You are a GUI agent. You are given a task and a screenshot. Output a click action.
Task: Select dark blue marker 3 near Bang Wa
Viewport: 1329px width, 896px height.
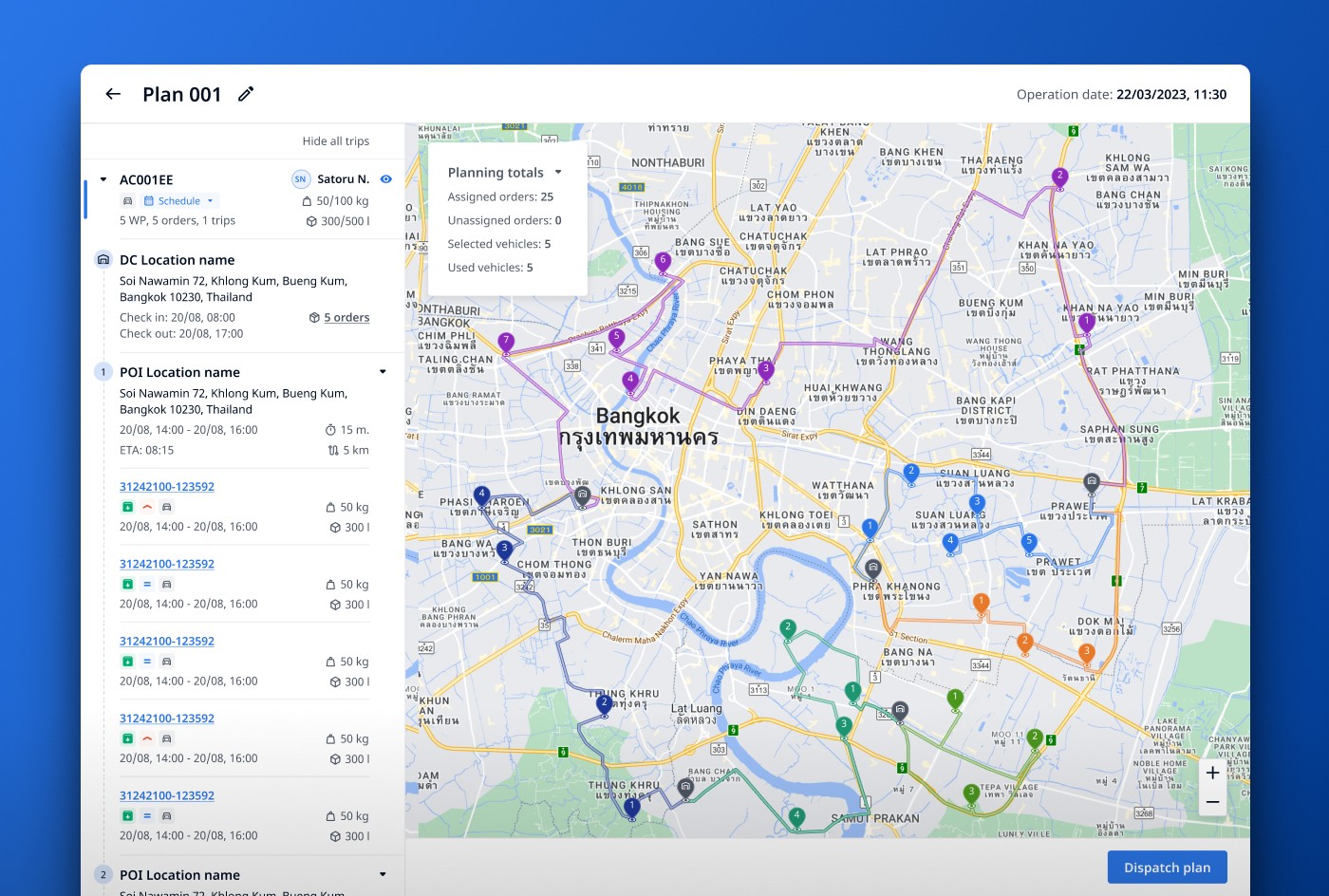coord(505,551)
